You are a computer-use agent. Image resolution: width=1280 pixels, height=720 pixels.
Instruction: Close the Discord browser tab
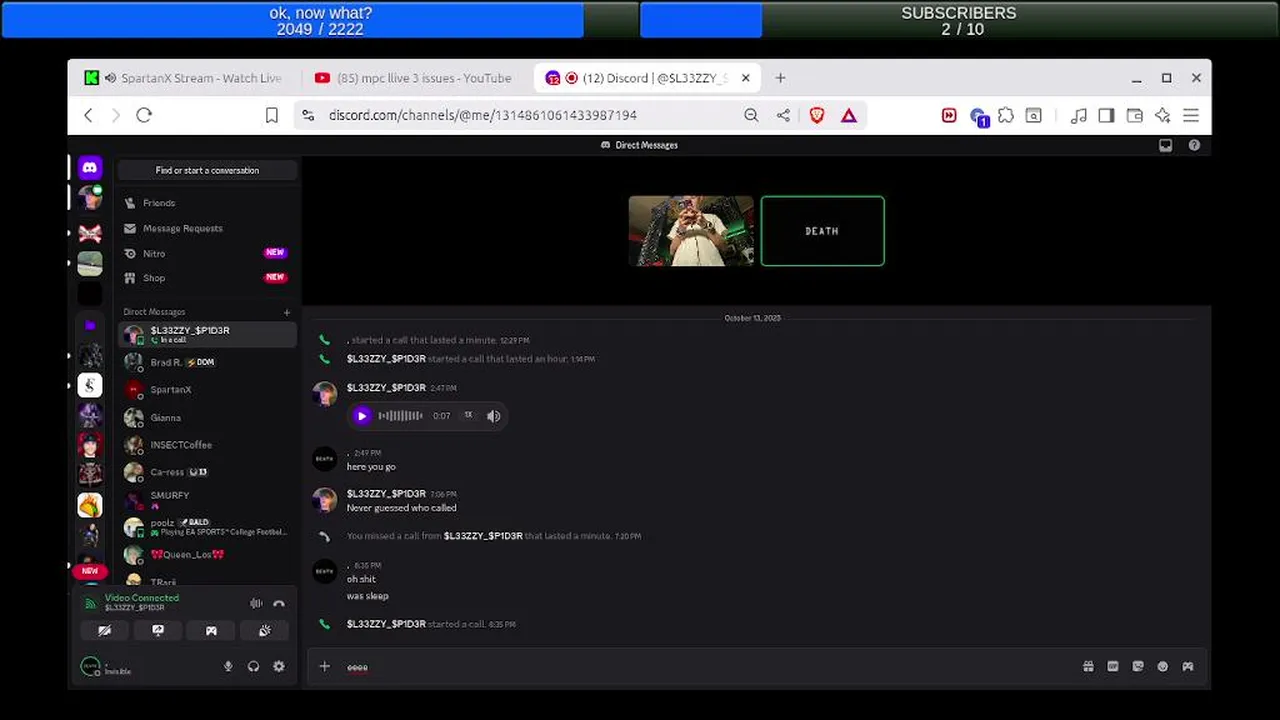tap(745, 78)
